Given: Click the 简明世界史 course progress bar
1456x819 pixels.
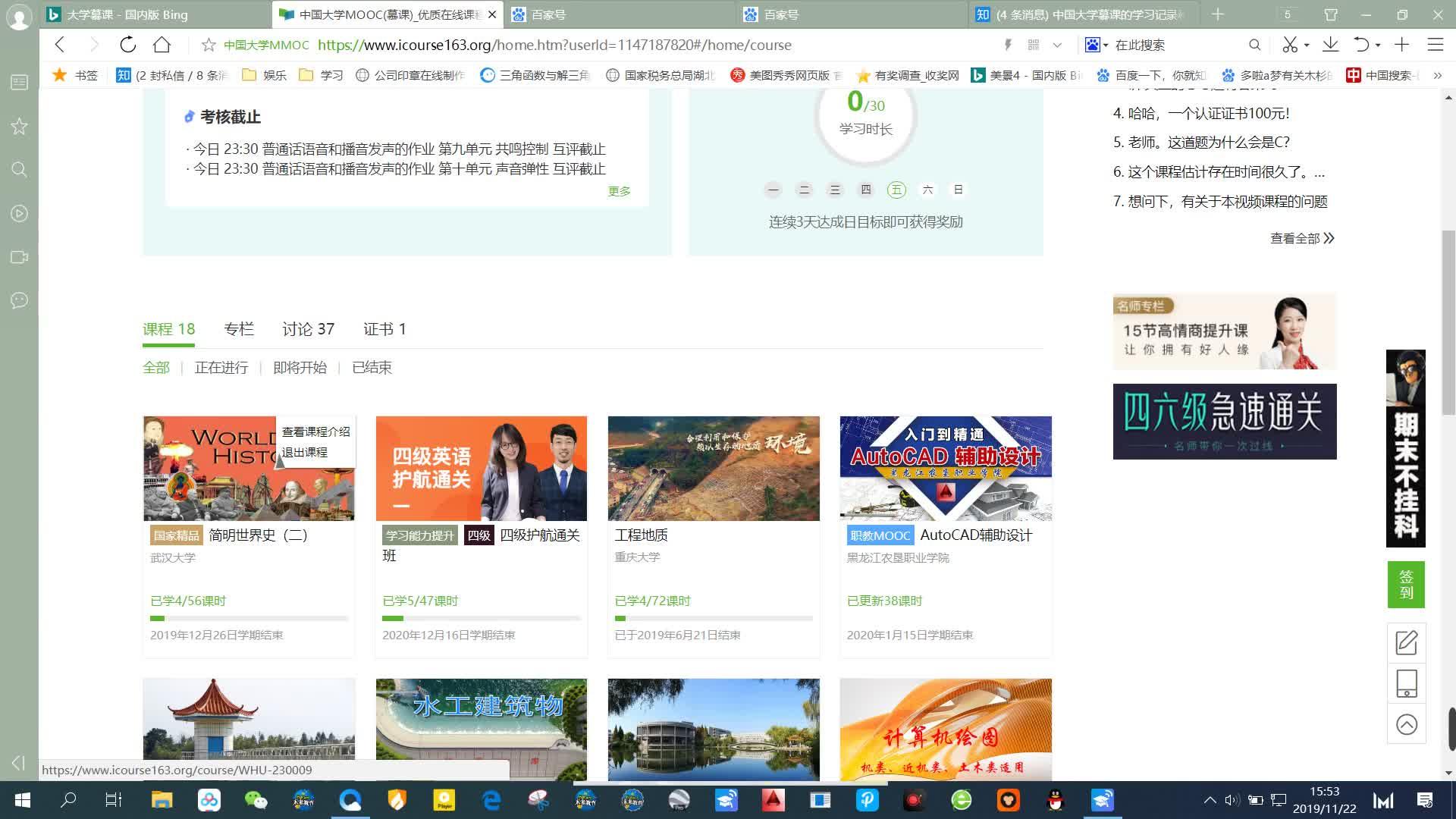Looking at the screenshot, I should coord(249,619).
